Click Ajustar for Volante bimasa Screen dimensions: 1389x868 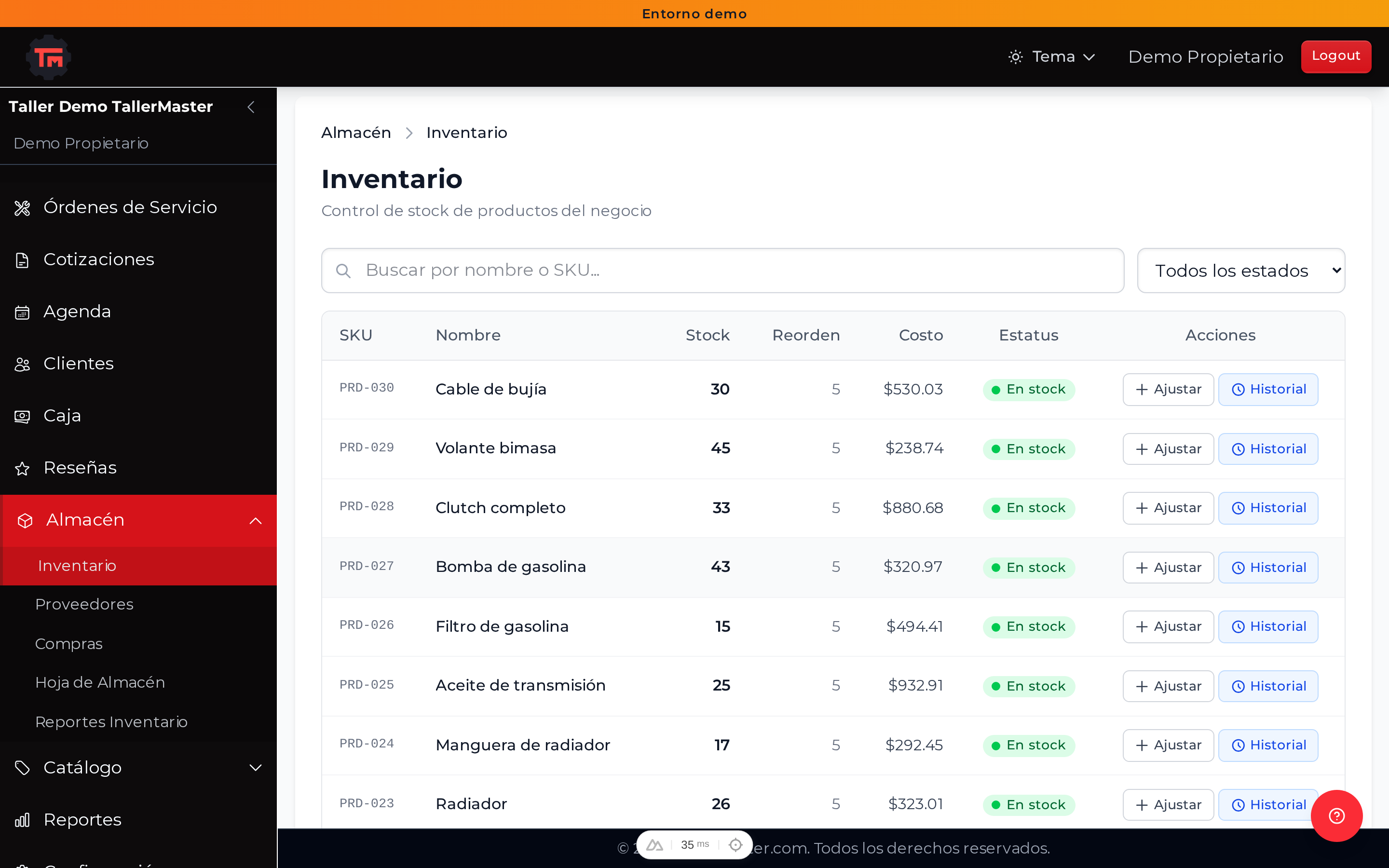point(1168,449)
